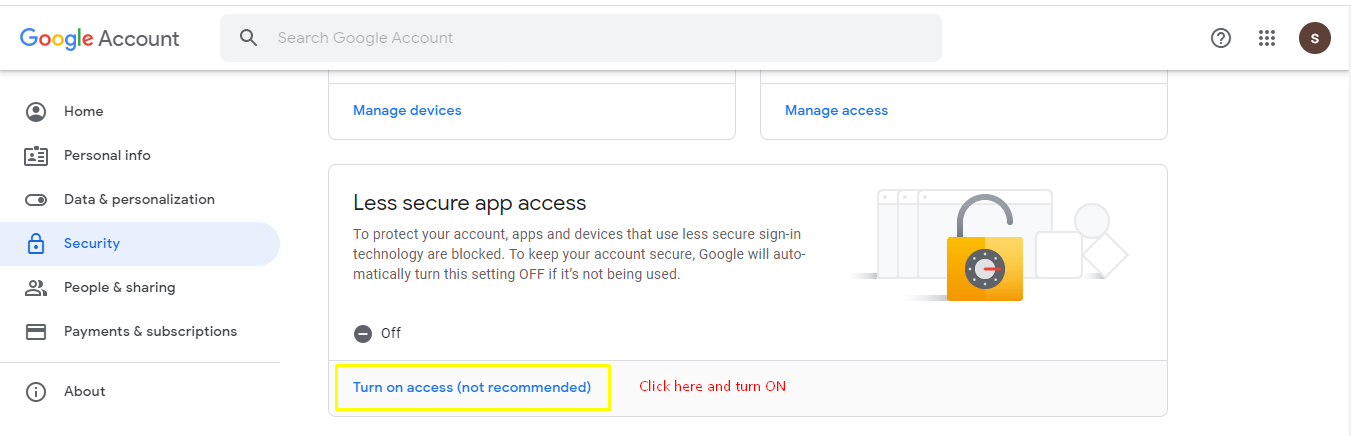Go to the Home menu item
The height and width of the screenshot is (436, 1351).
tap(84, 111)
